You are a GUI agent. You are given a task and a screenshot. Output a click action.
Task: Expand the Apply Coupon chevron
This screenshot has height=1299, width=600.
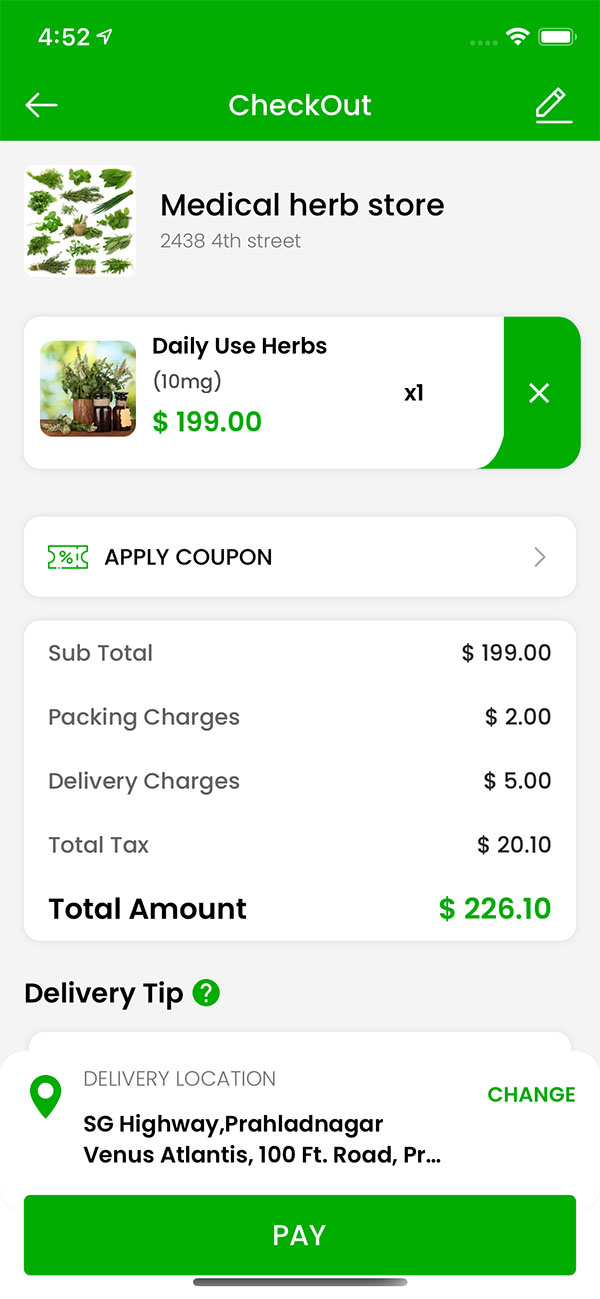540,557
